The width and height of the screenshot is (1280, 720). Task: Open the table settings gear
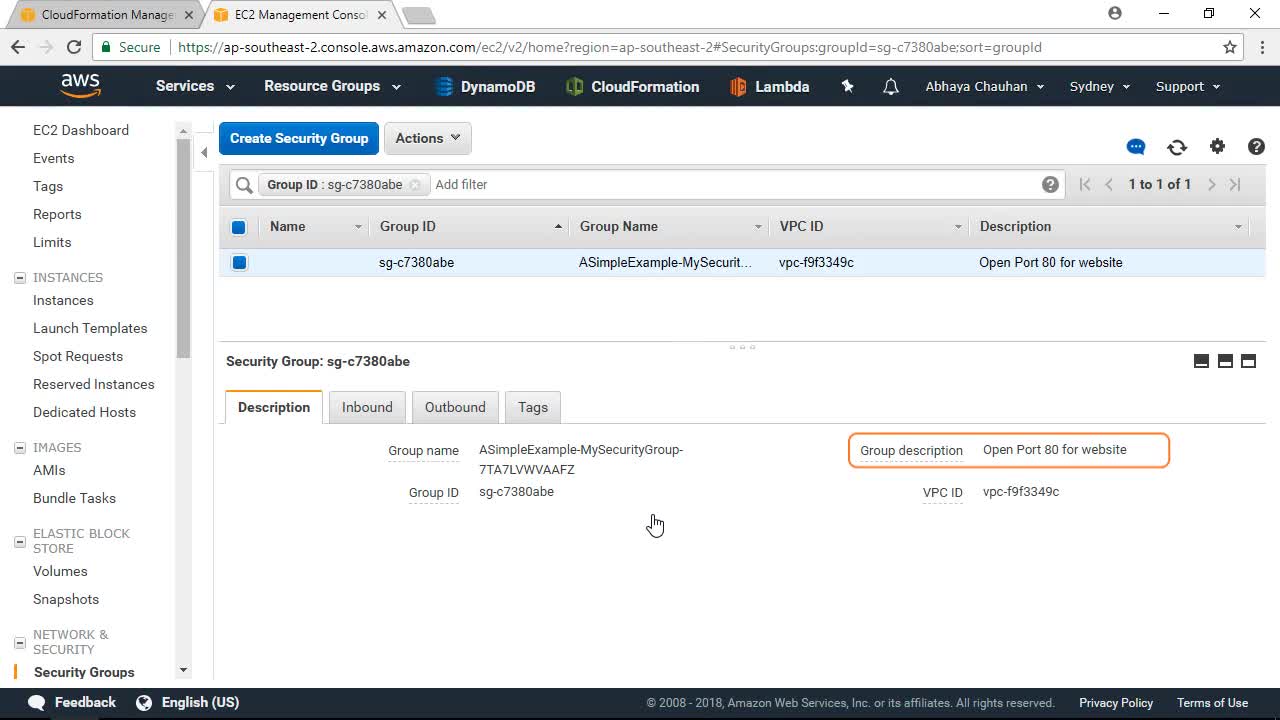pyautogui.click(x=1217, y=147)
